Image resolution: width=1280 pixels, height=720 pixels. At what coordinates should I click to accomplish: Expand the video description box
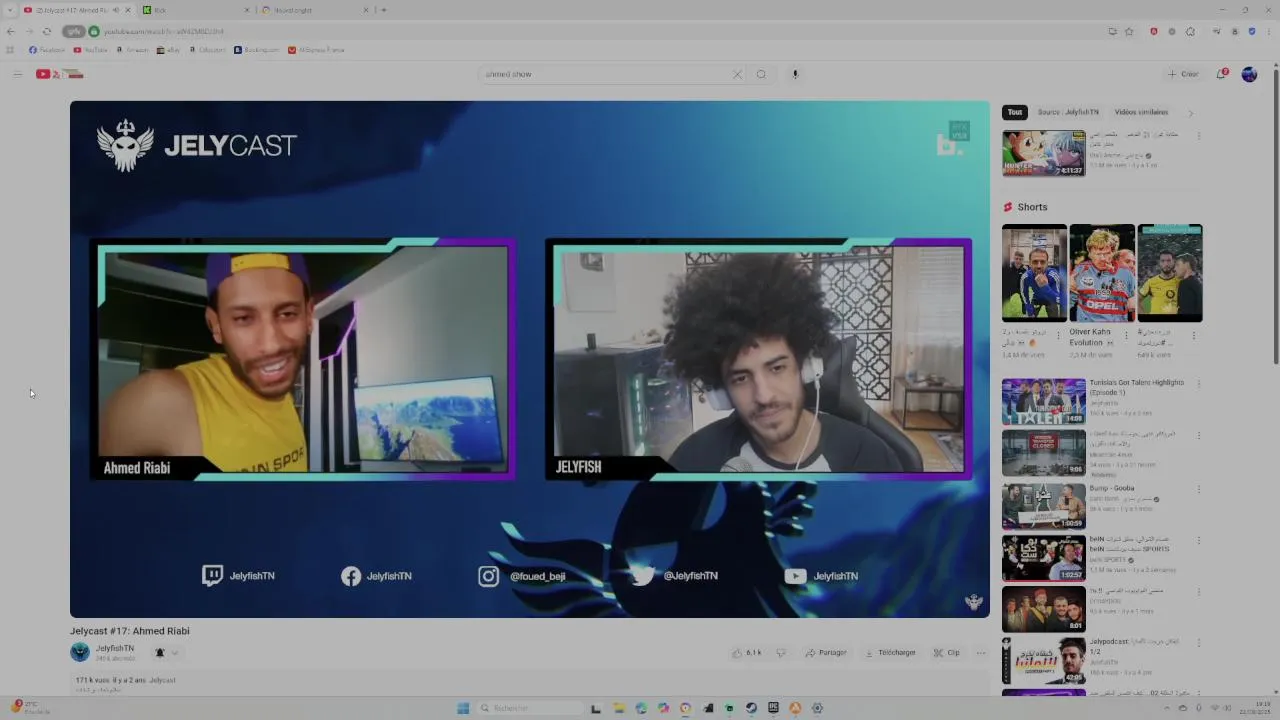(530, 684)
